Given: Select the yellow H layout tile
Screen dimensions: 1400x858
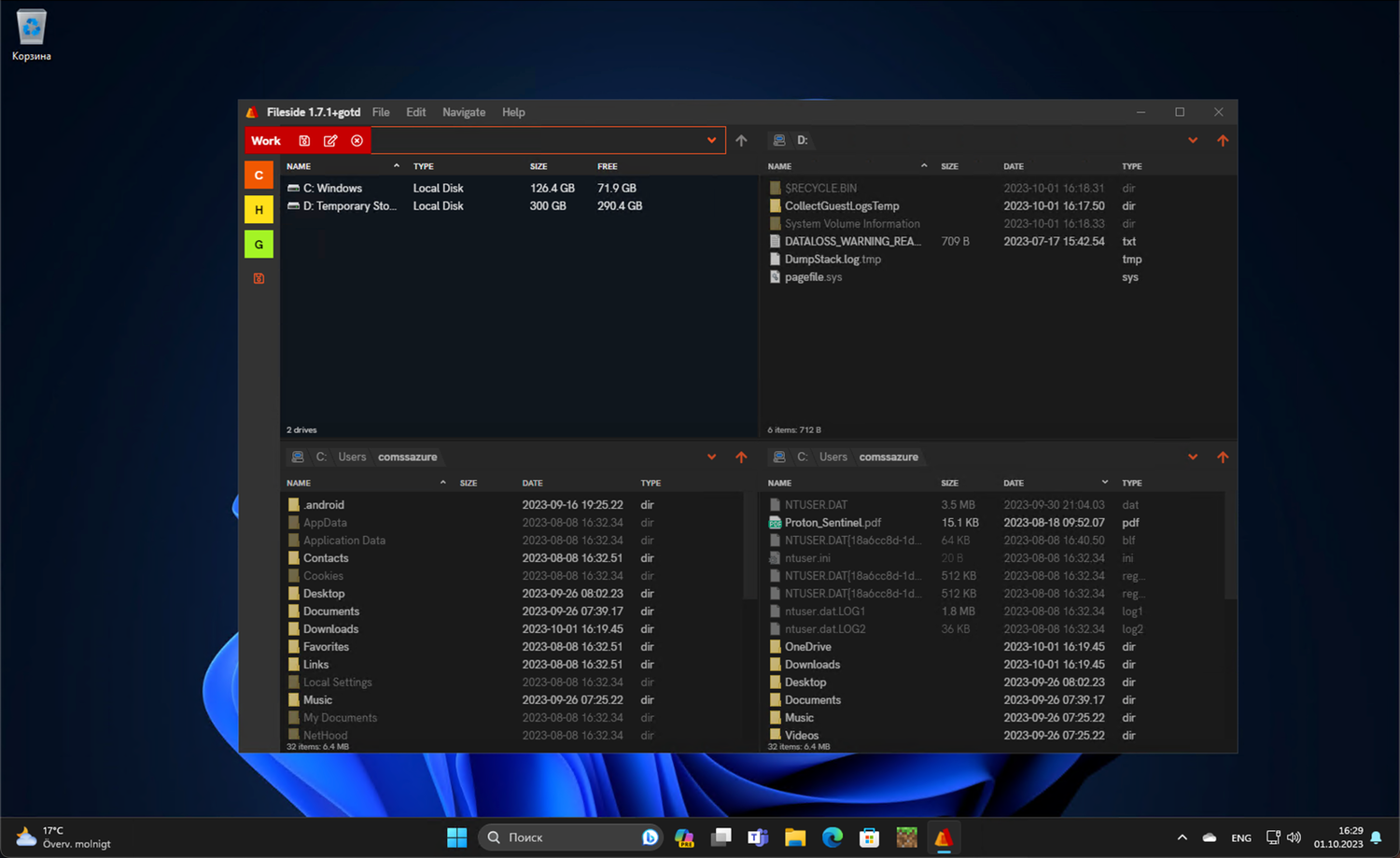Looking at the screenshot, I should [x=259, y=210].
